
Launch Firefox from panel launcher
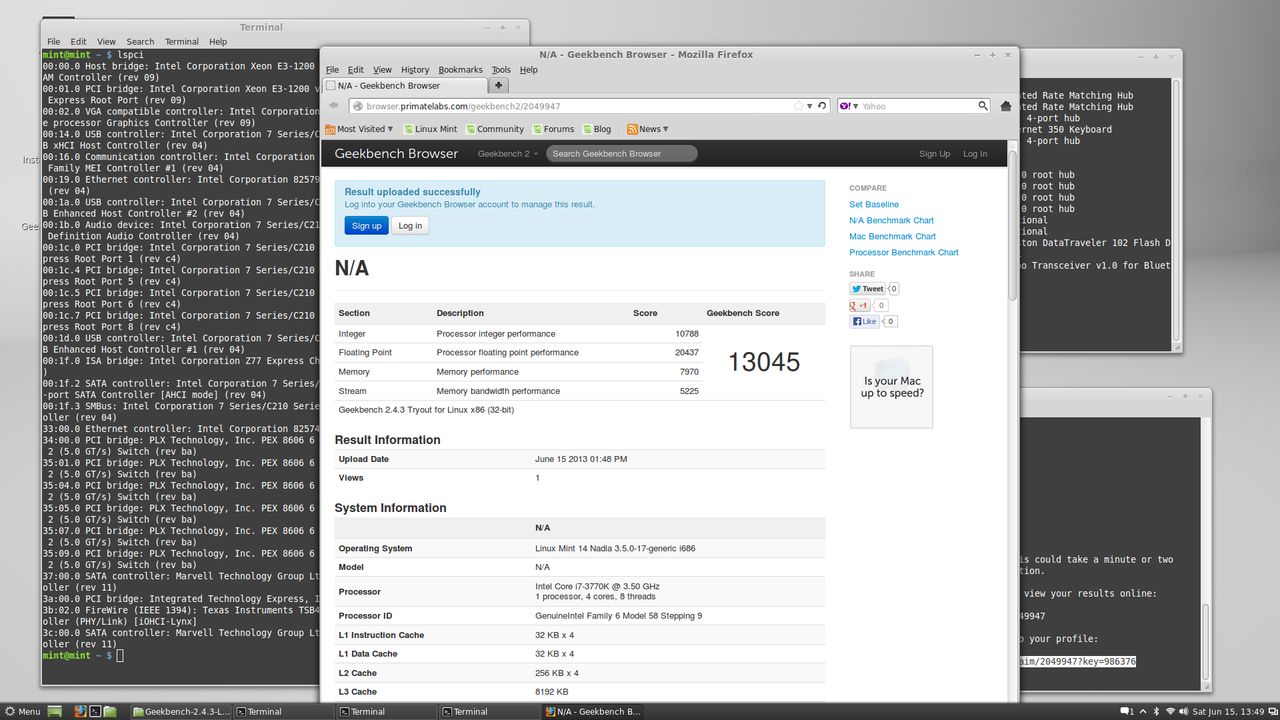(80, 712)
